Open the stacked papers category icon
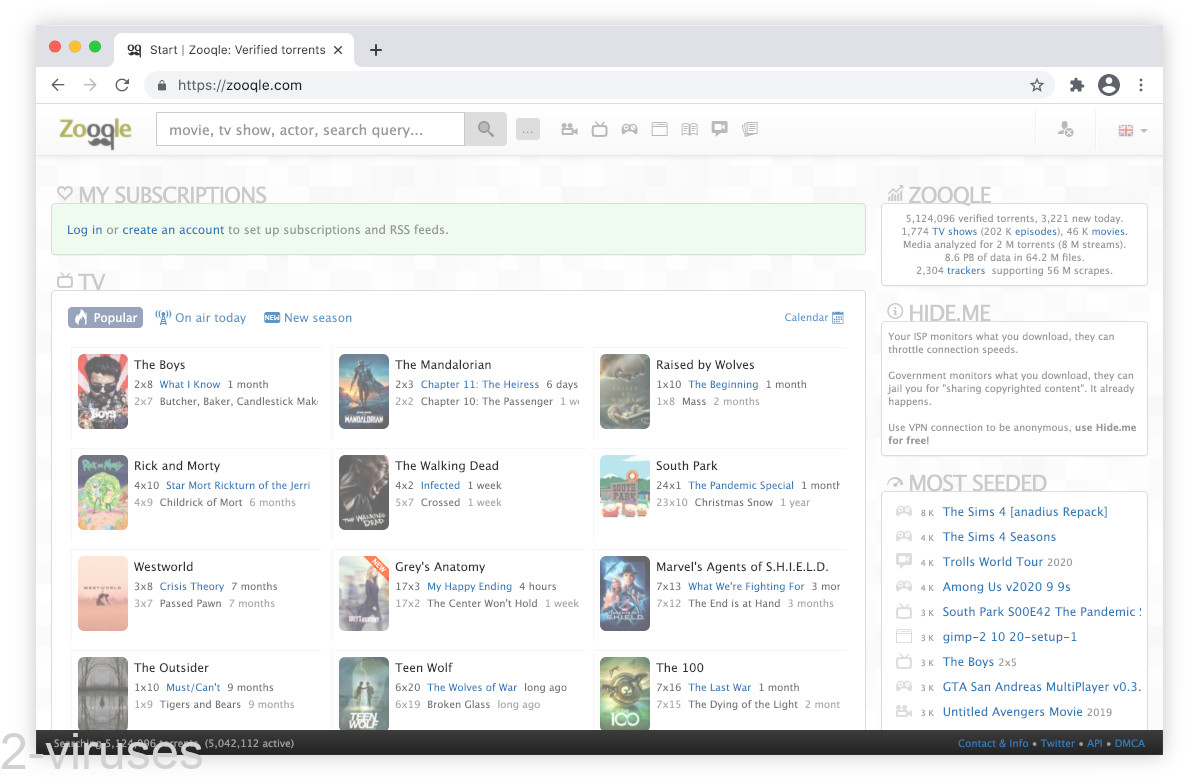1200x780 pixels. click(750, 129)
